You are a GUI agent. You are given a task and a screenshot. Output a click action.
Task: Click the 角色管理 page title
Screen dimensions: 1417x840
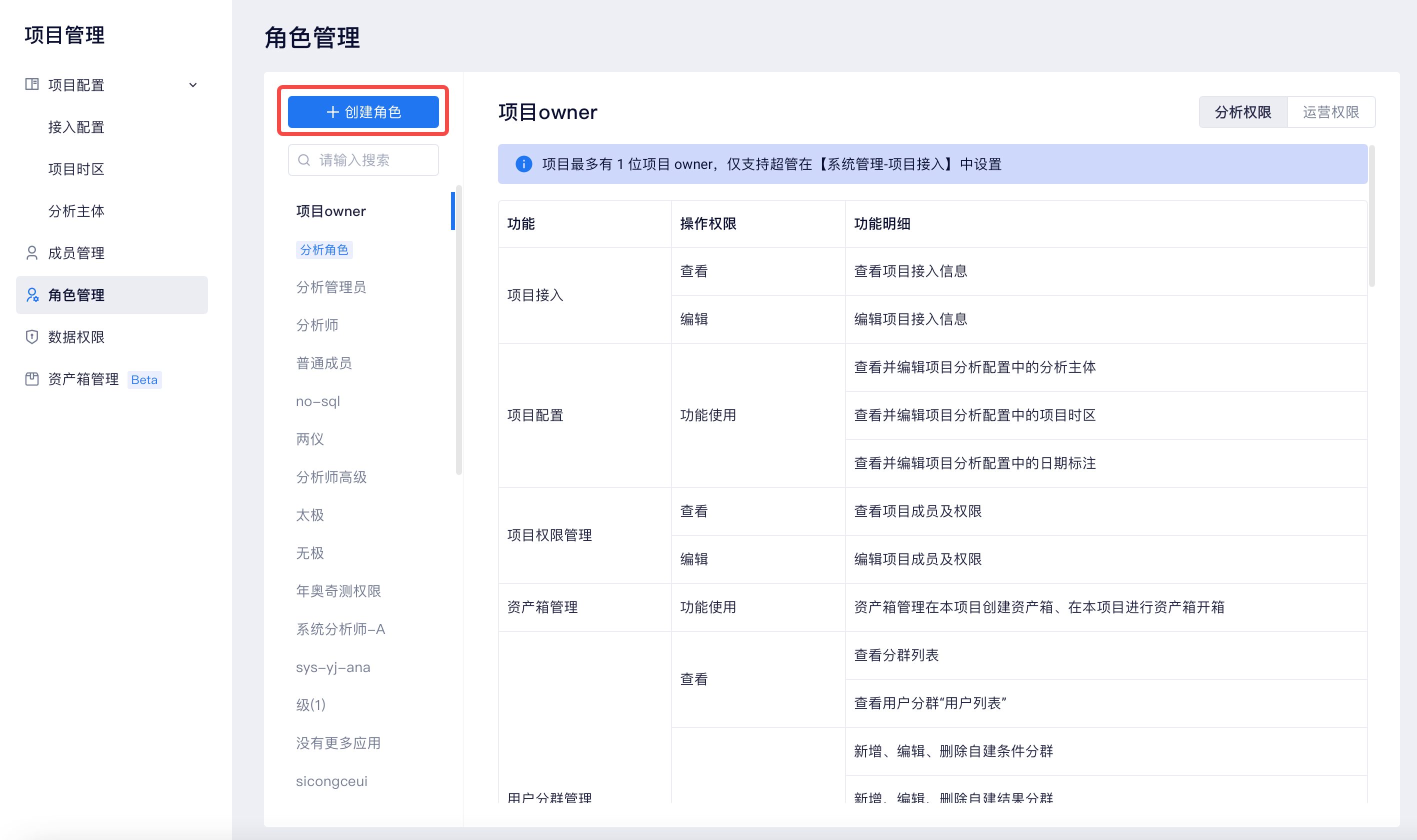pos(312,37)
